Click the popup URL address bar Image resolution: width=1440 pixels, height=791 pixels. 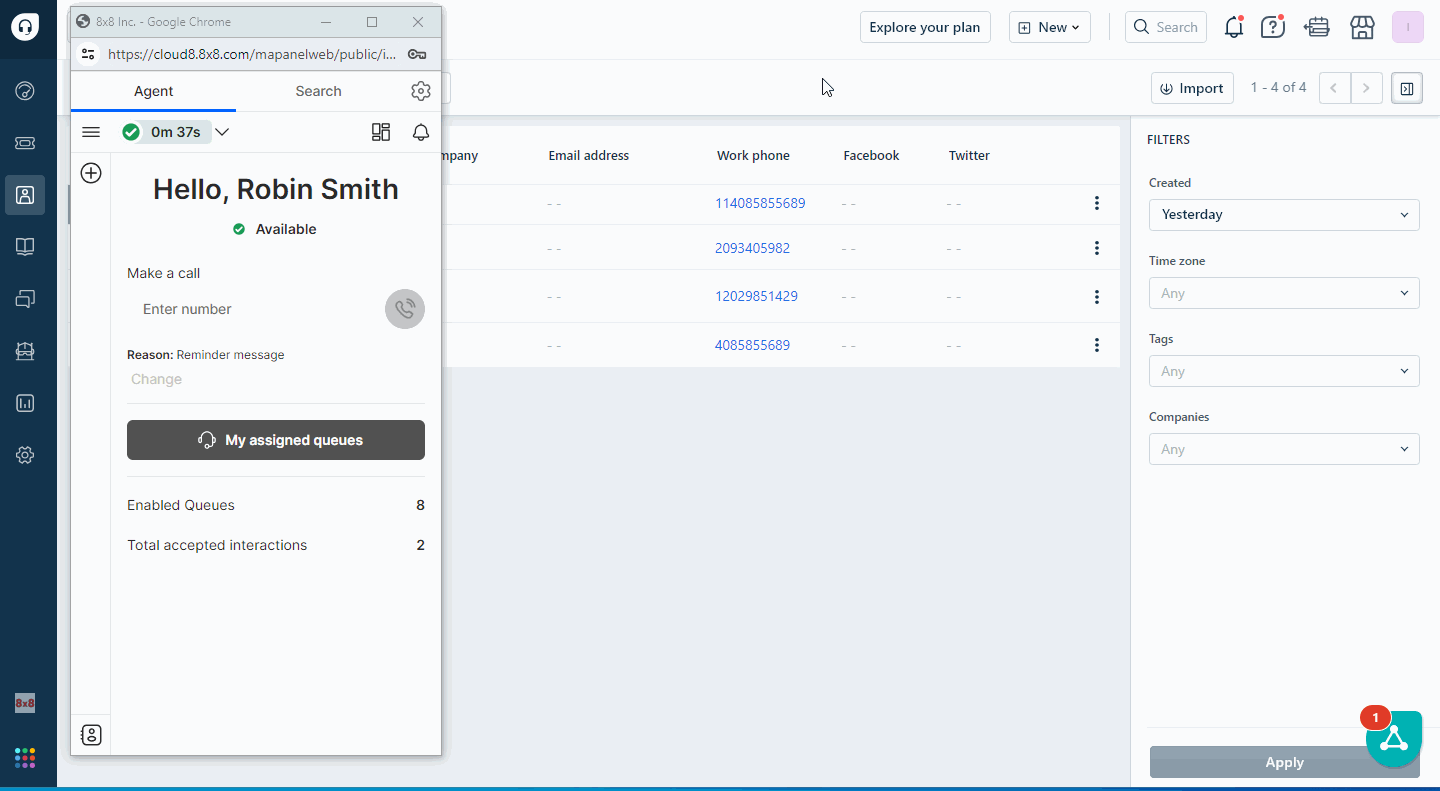pos(252,54)
